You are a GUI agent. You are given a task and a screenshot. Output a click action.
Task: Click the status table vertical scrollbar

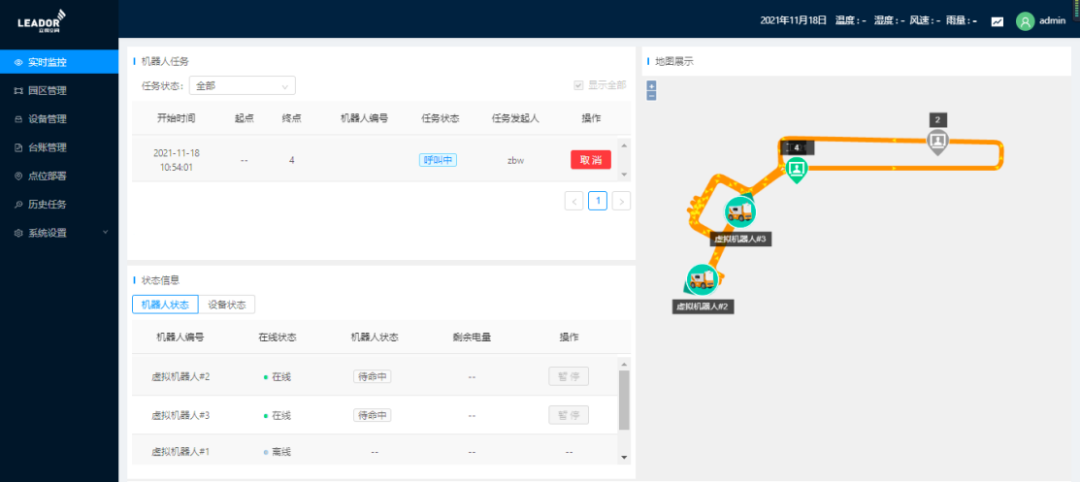click(x=625, y=400)
